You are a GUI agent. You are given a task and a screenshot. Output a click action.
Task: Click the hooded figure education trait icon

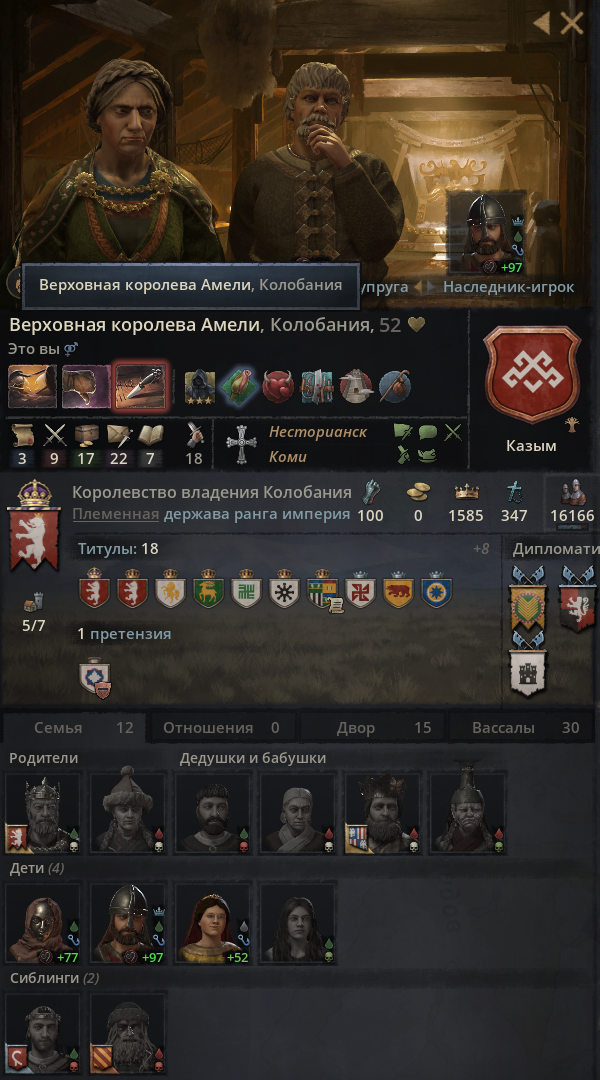(x=200, y=386)
